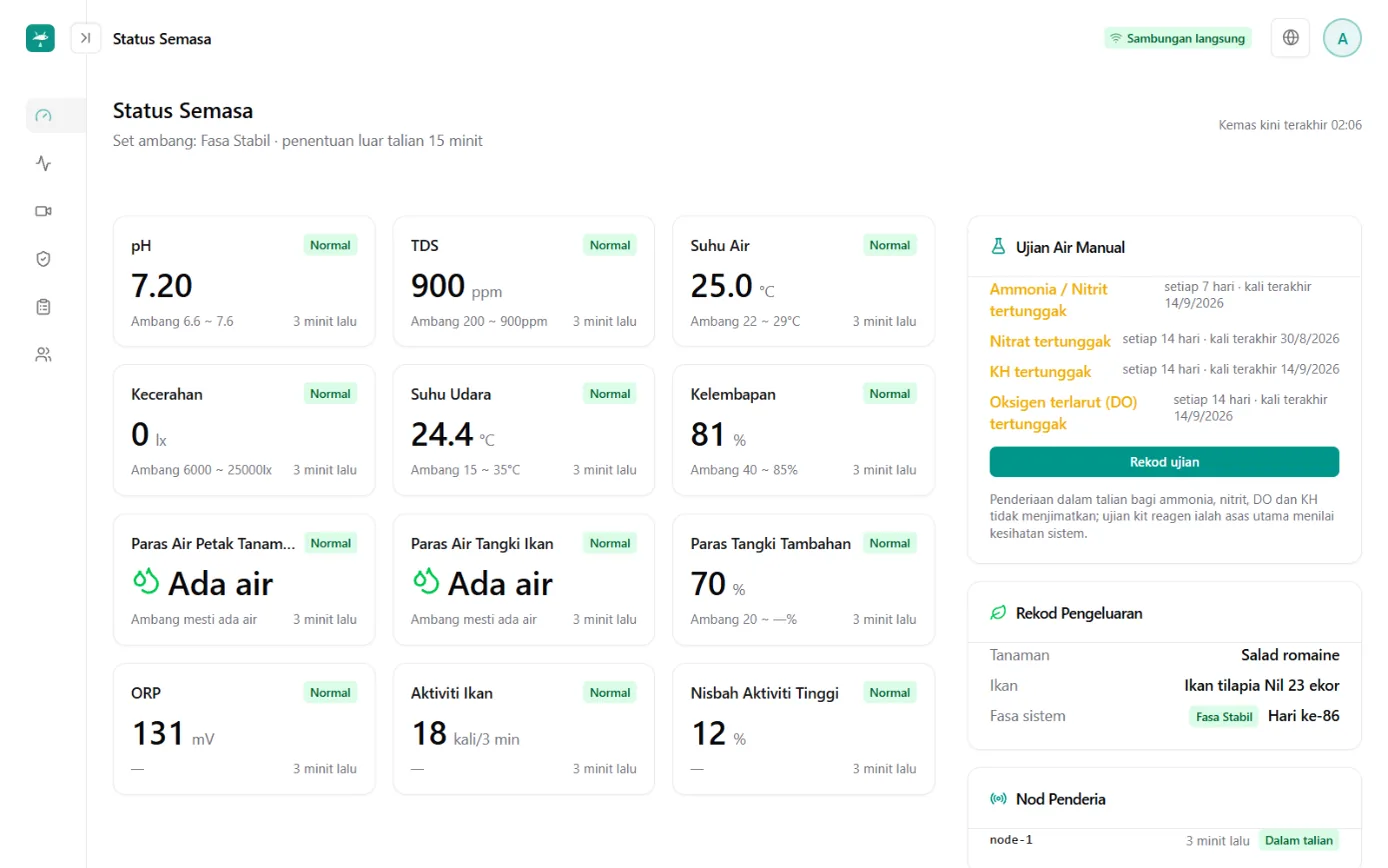Click "Kemas kini terakhir 02:06" timestamp
This screenshot has height=868, width=1388.
pos(1290,125)
